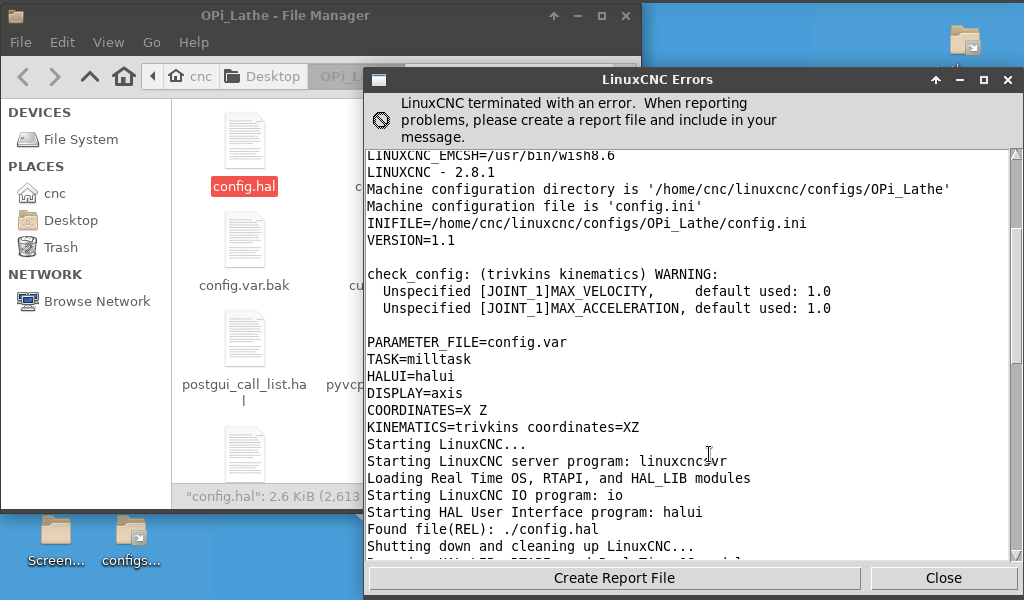The image size is (1024, 600).
Task: Roll up File Manager window with arrow
Action: 554,16
